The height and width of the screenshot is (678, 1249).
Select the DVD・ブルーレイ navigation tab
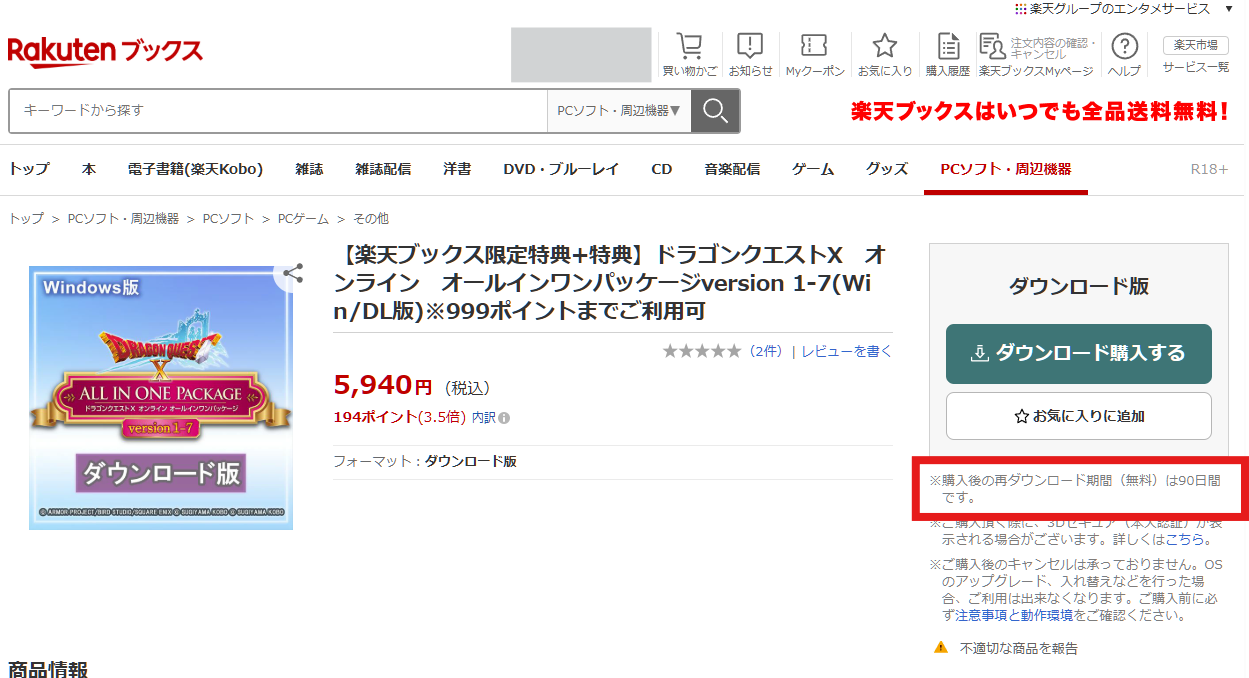[561, 169]
